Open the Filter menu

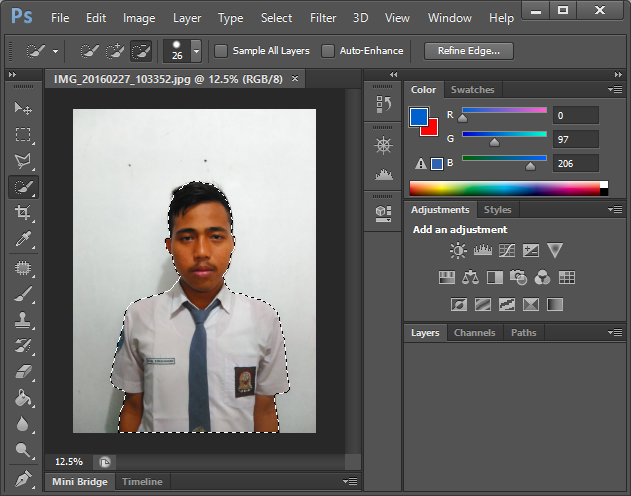[323, 18]
